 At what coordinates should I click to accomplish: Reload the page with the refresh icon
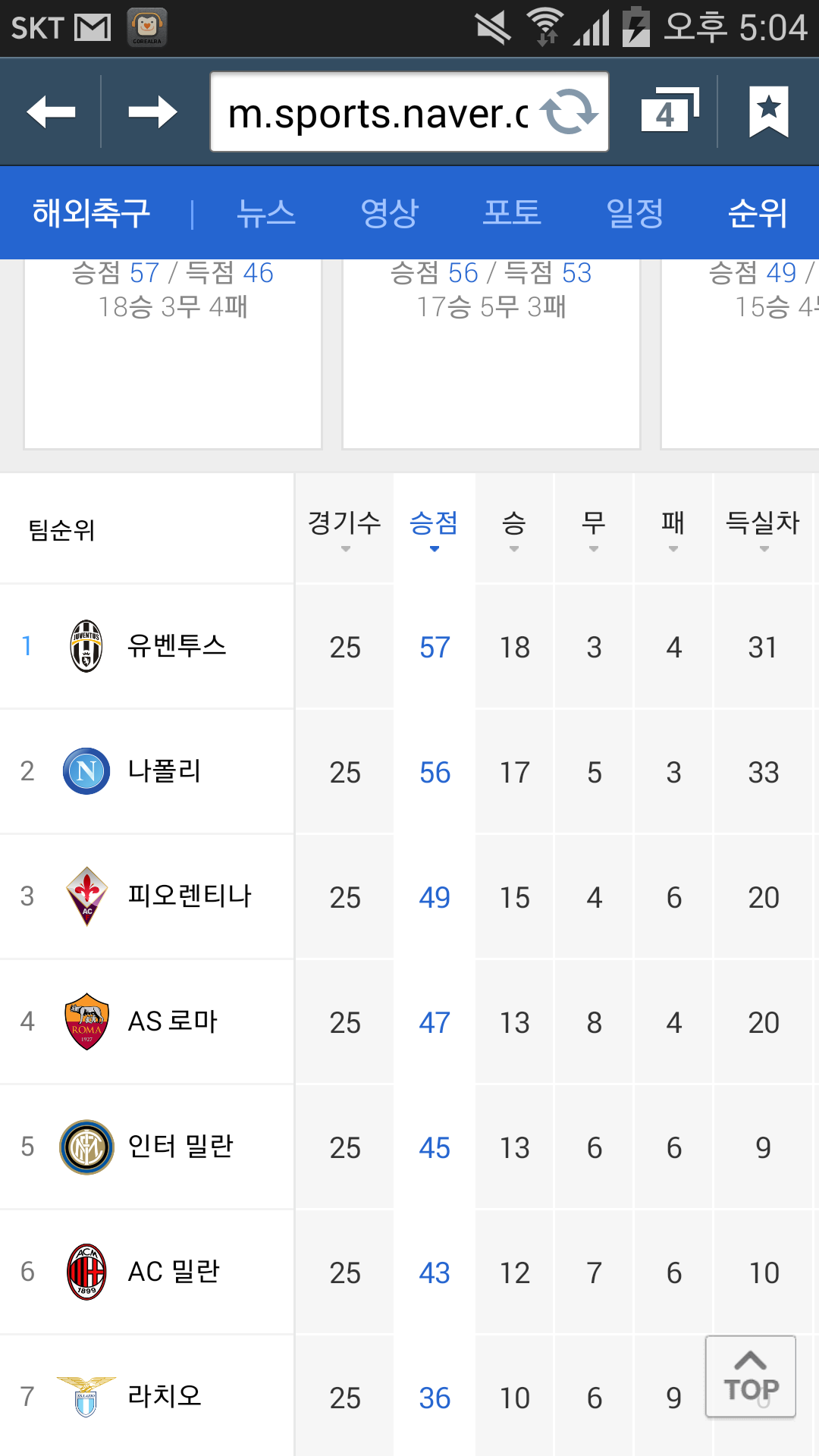tap(570, 112)
